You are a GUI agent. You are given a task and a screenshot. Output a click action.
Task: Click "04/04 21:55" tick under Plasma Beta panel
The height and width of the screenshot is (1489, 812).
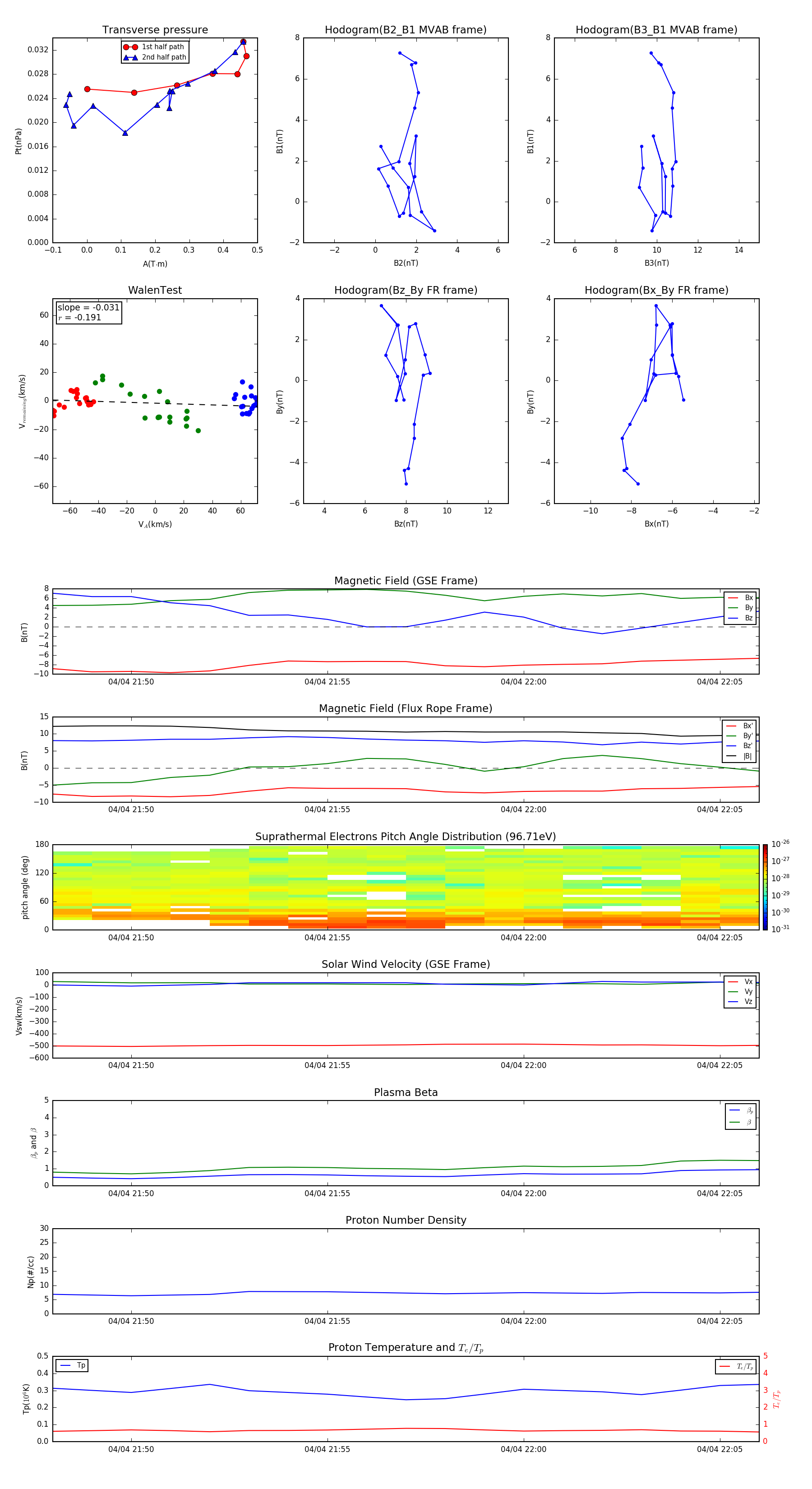pyautogui.click(x=327, y=1193)
